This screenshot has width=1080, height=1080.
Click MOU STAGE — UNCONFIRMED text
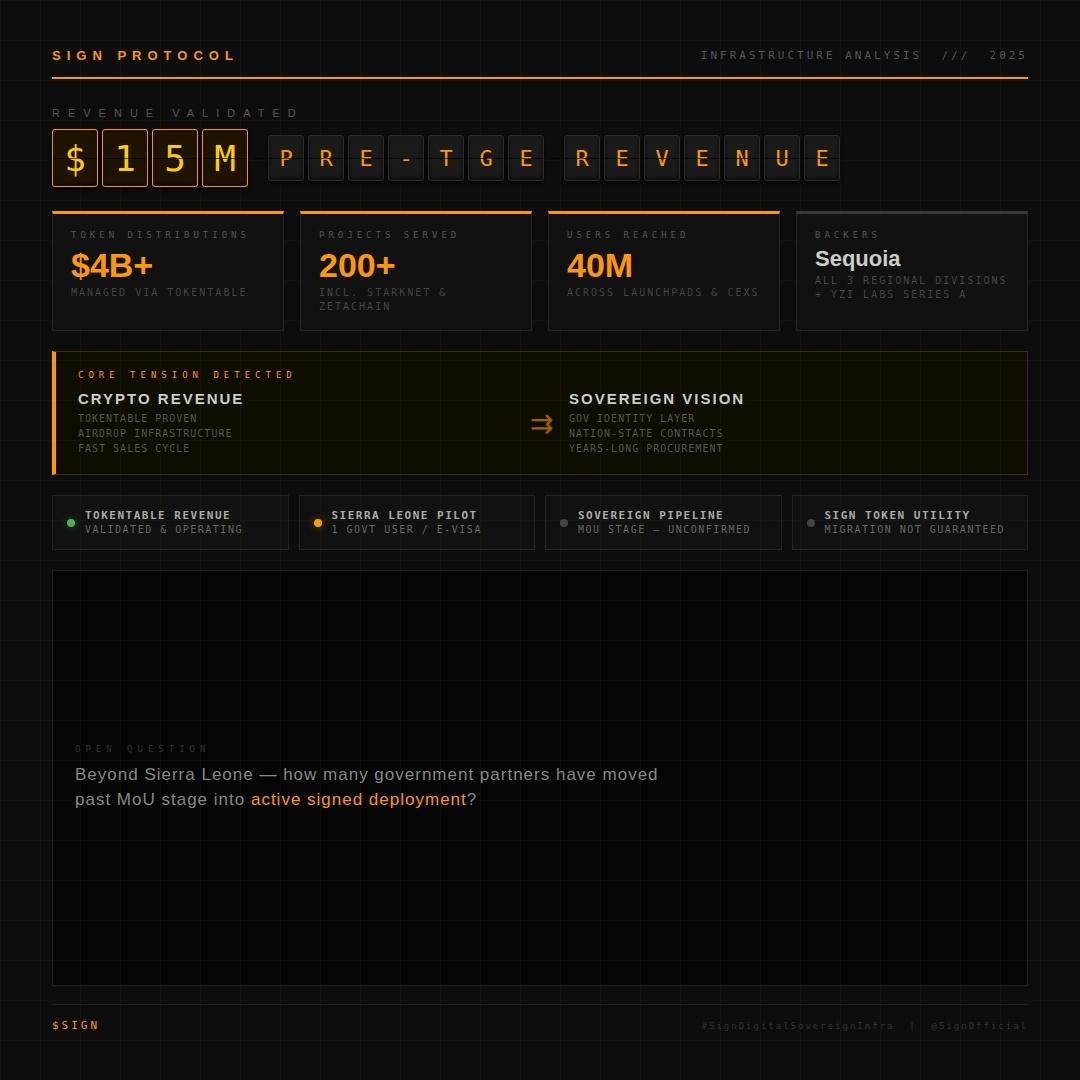tap(664, 529)
